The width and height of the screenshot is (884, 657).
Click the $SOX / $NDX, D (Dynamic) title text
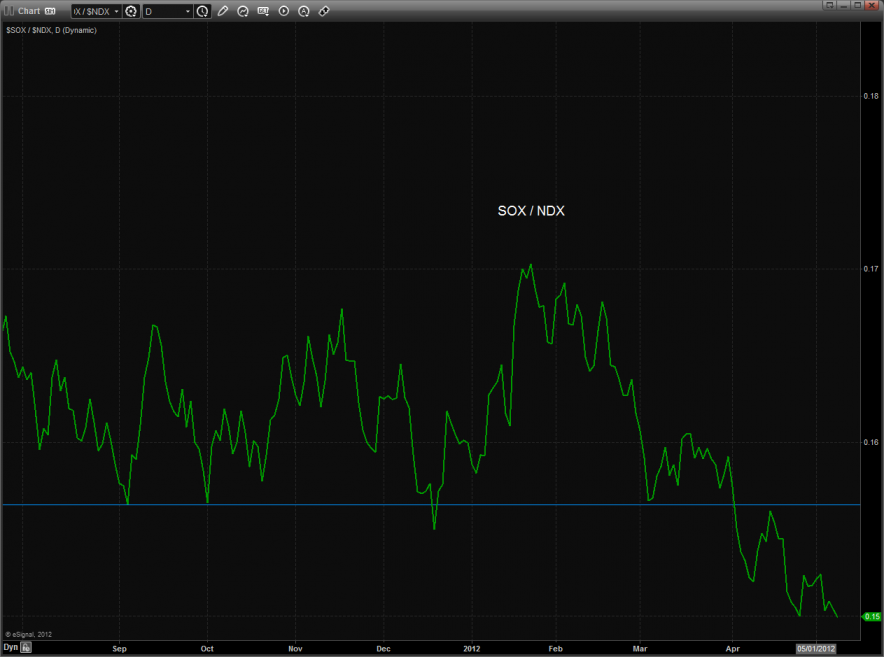pos(50,30)
